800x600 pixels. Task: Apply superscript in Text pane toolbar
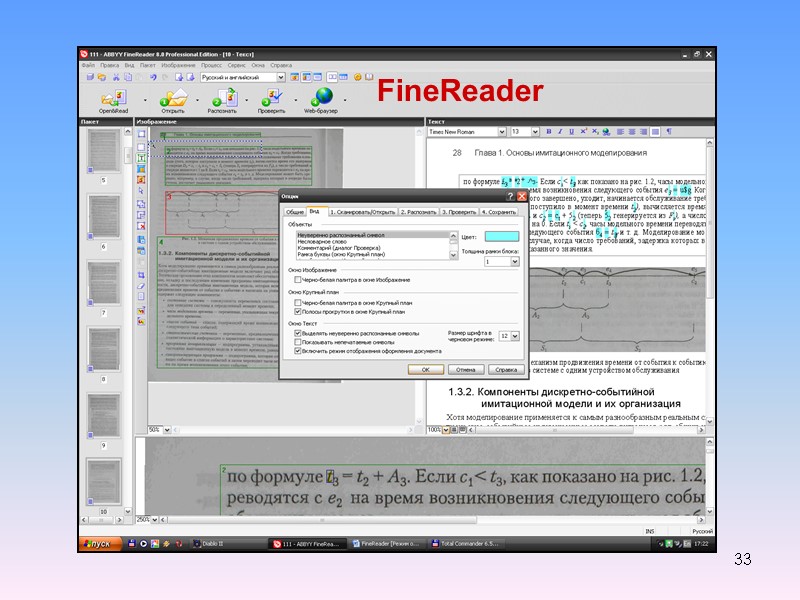click(583, 132)
